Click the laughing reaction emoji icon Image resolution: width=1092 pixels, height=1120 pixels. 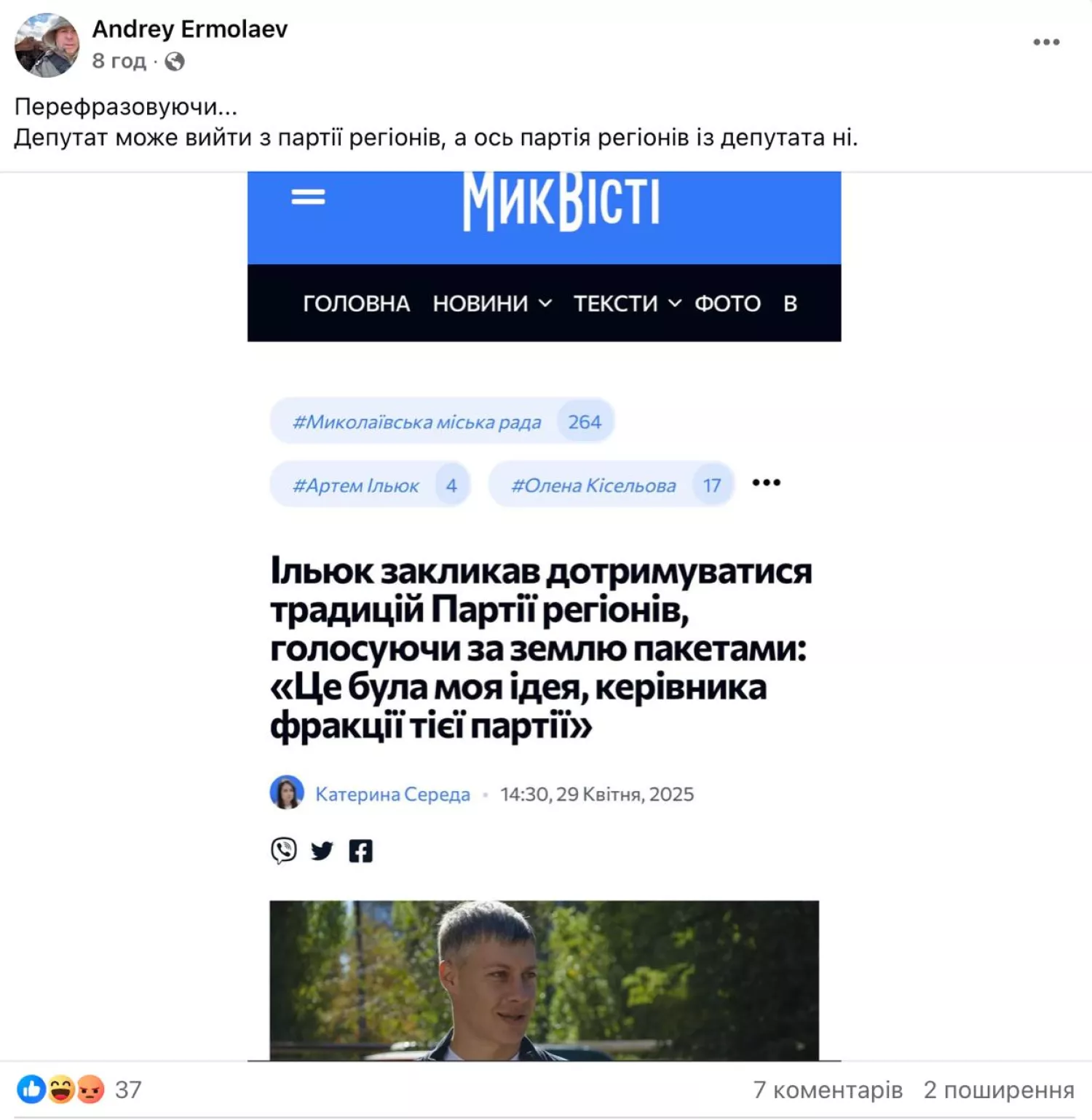click(x=61, y=1089)
